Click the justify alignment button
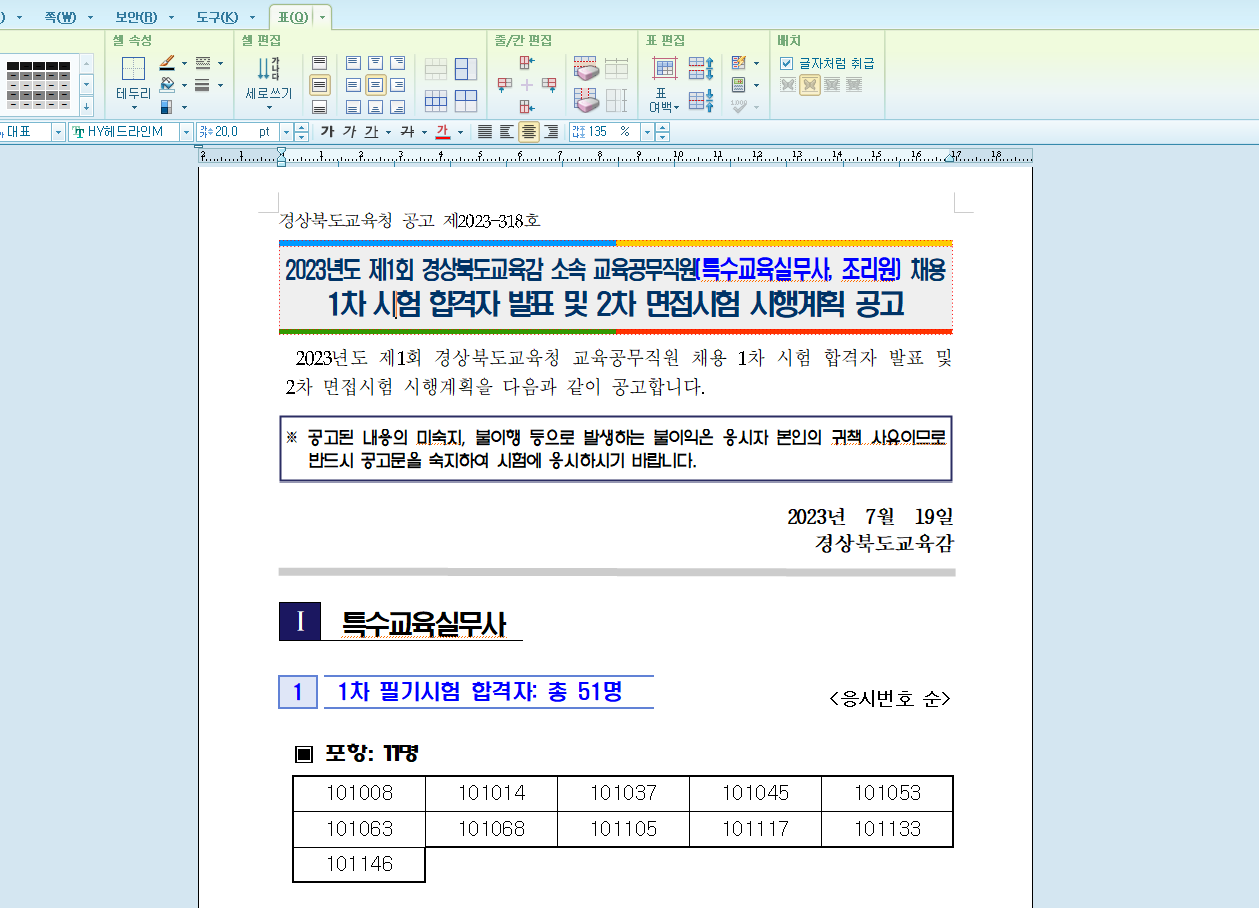Image resolution: width=1259 pixels, height=908 pixels. click(483, 131)
